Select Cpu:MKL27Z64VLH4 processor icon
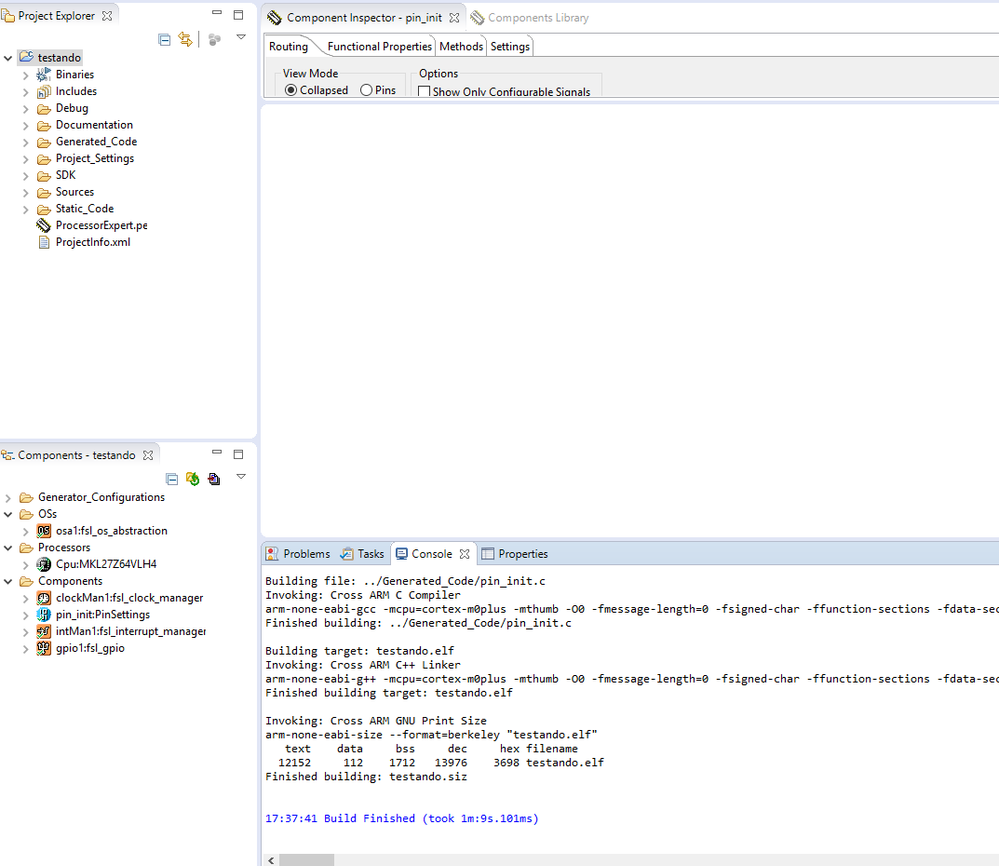 click(43, 564)
